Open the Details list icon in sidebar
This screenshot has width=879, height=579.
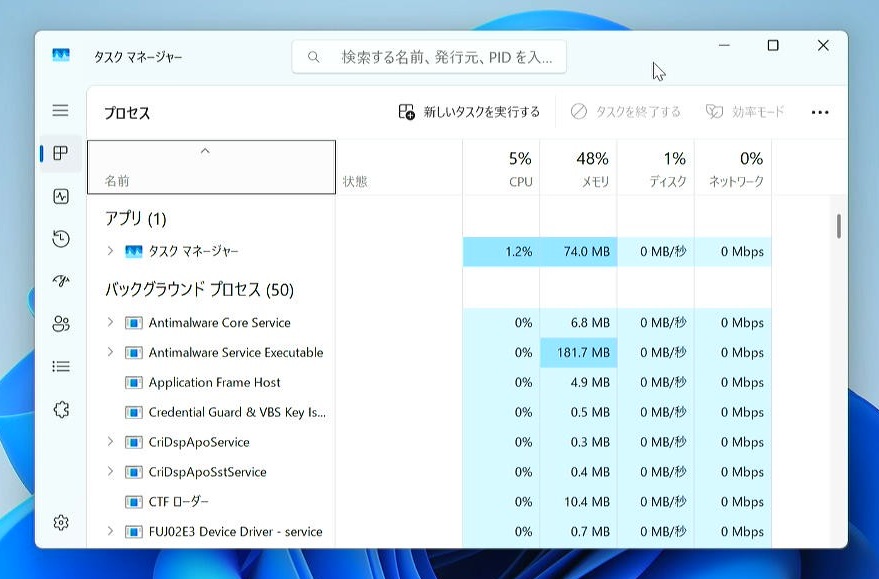[x=61, y=367]
